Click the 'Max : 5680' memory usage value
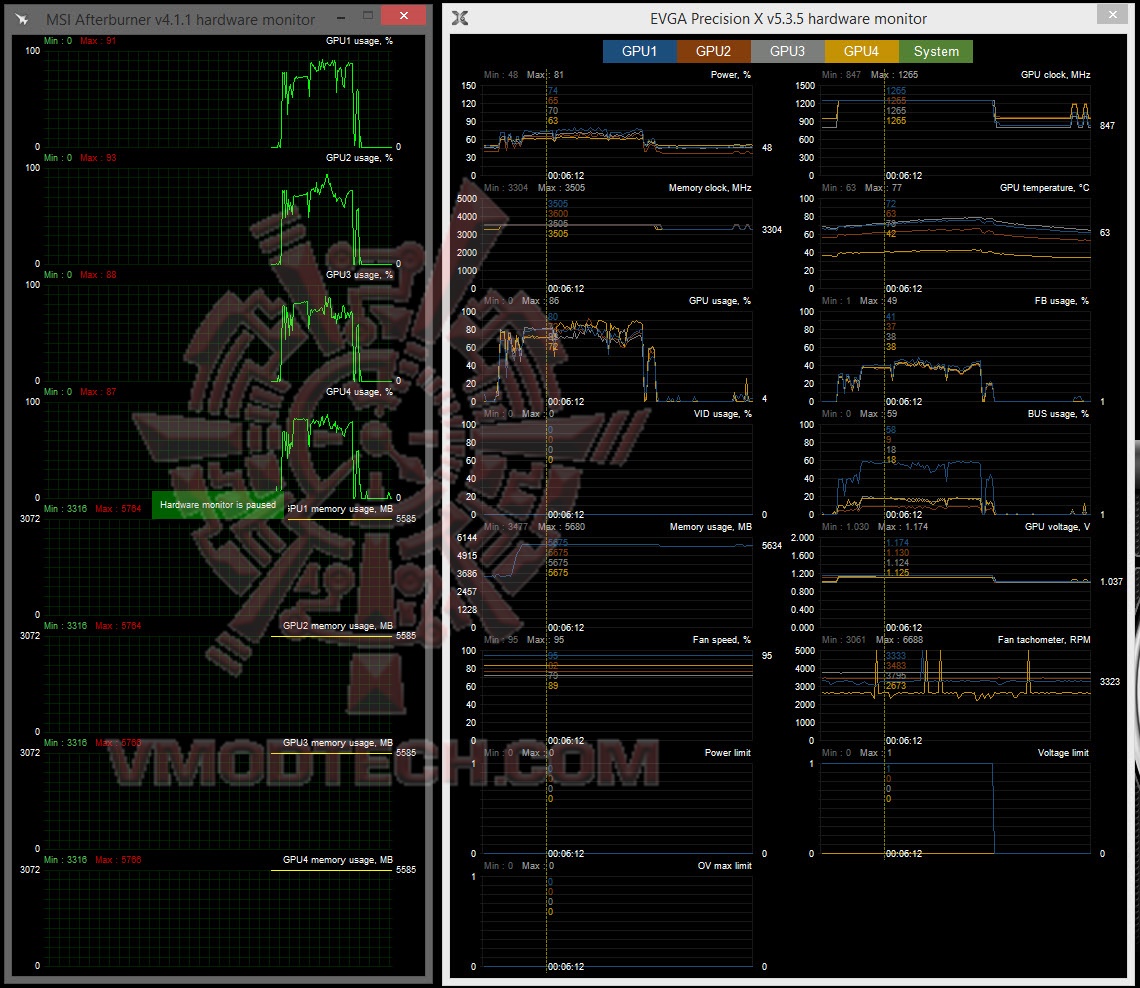Image resolution: width=1140 pixels, height=988 pixels. 561,527
